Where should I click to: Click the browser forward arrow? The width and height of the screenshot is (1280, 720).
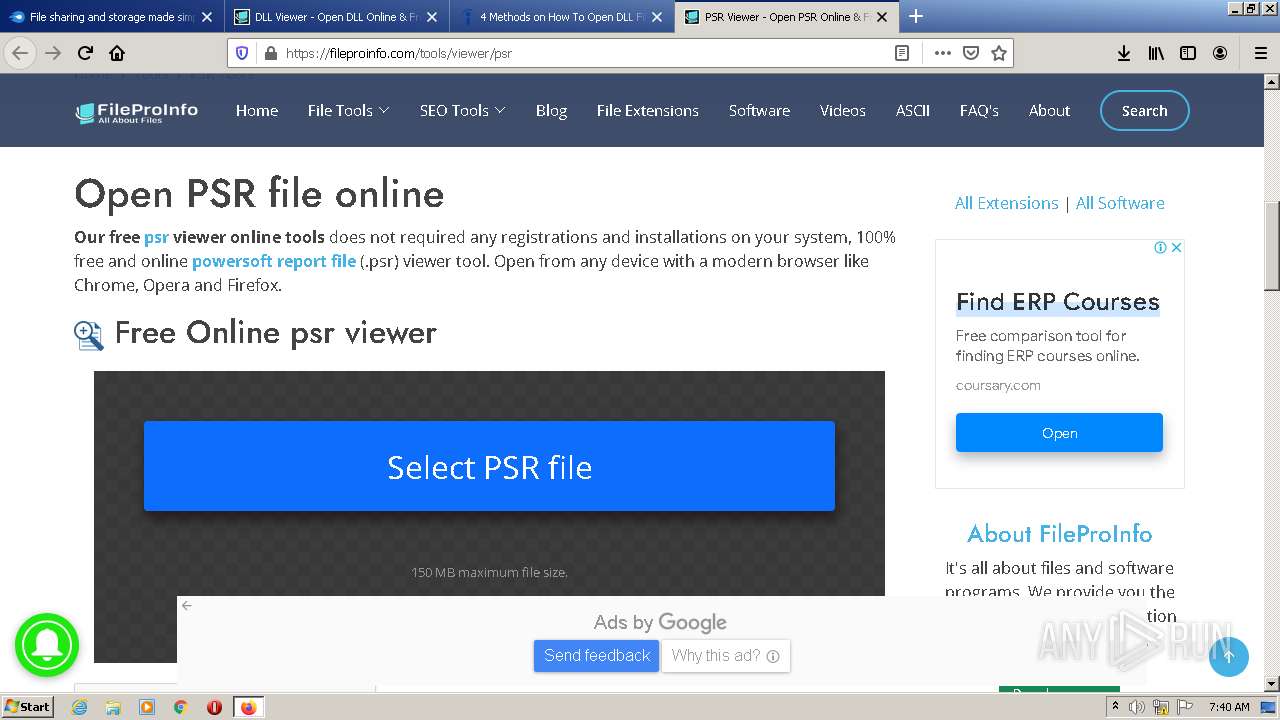pyautogui.click(x=53, y=53)
